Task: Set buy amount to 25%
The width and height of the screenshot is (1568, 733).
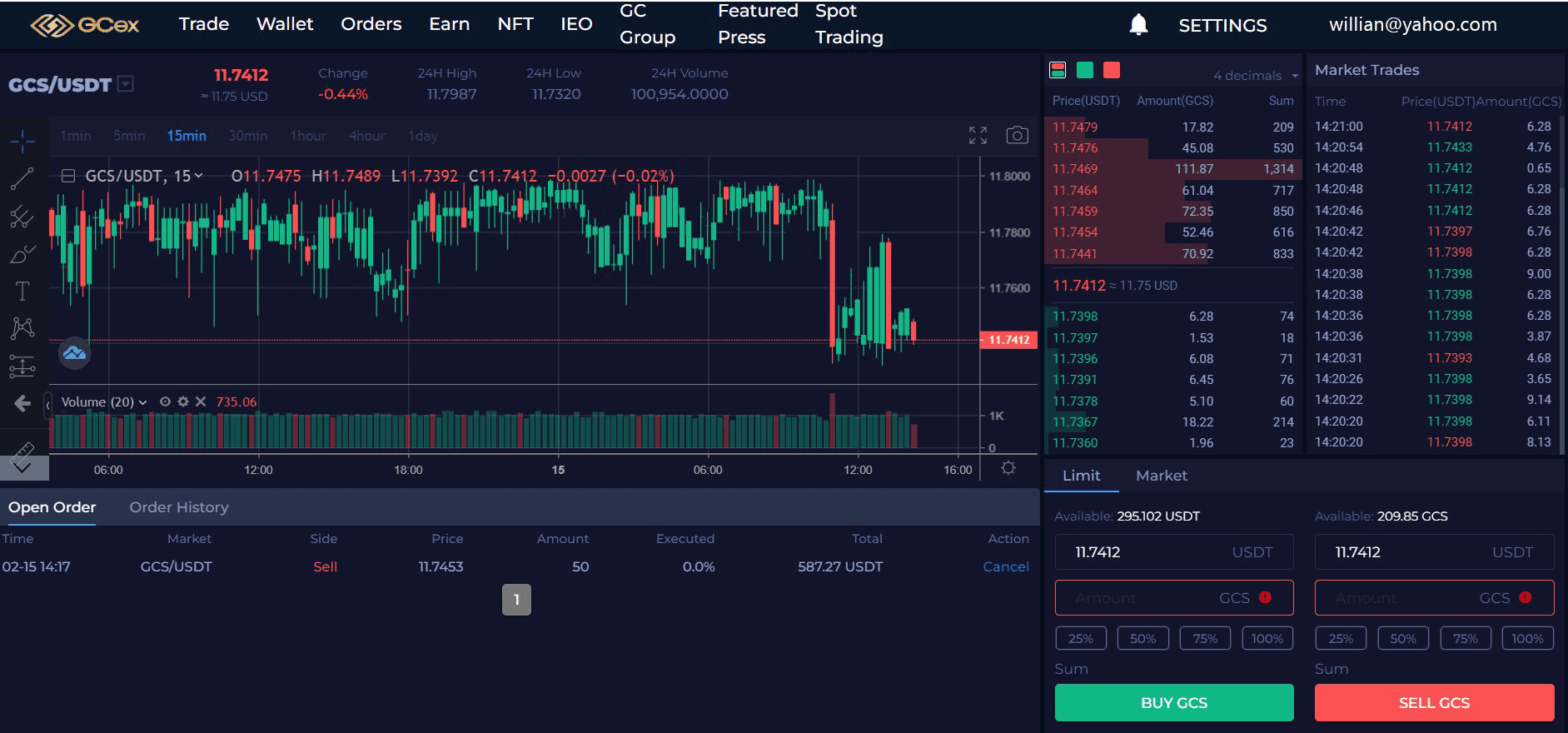Action: [x=1081, y=638]
